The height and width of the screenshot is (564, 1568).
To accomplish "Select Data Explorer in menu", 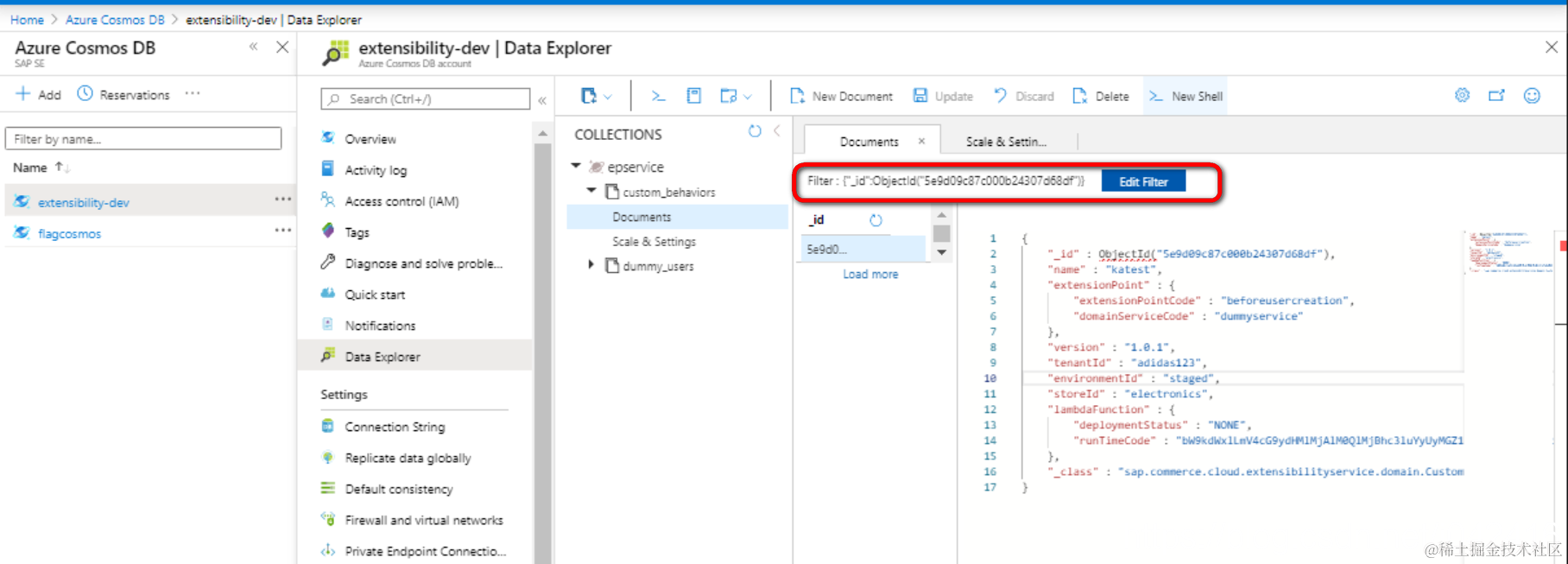I will pos(414,356).
